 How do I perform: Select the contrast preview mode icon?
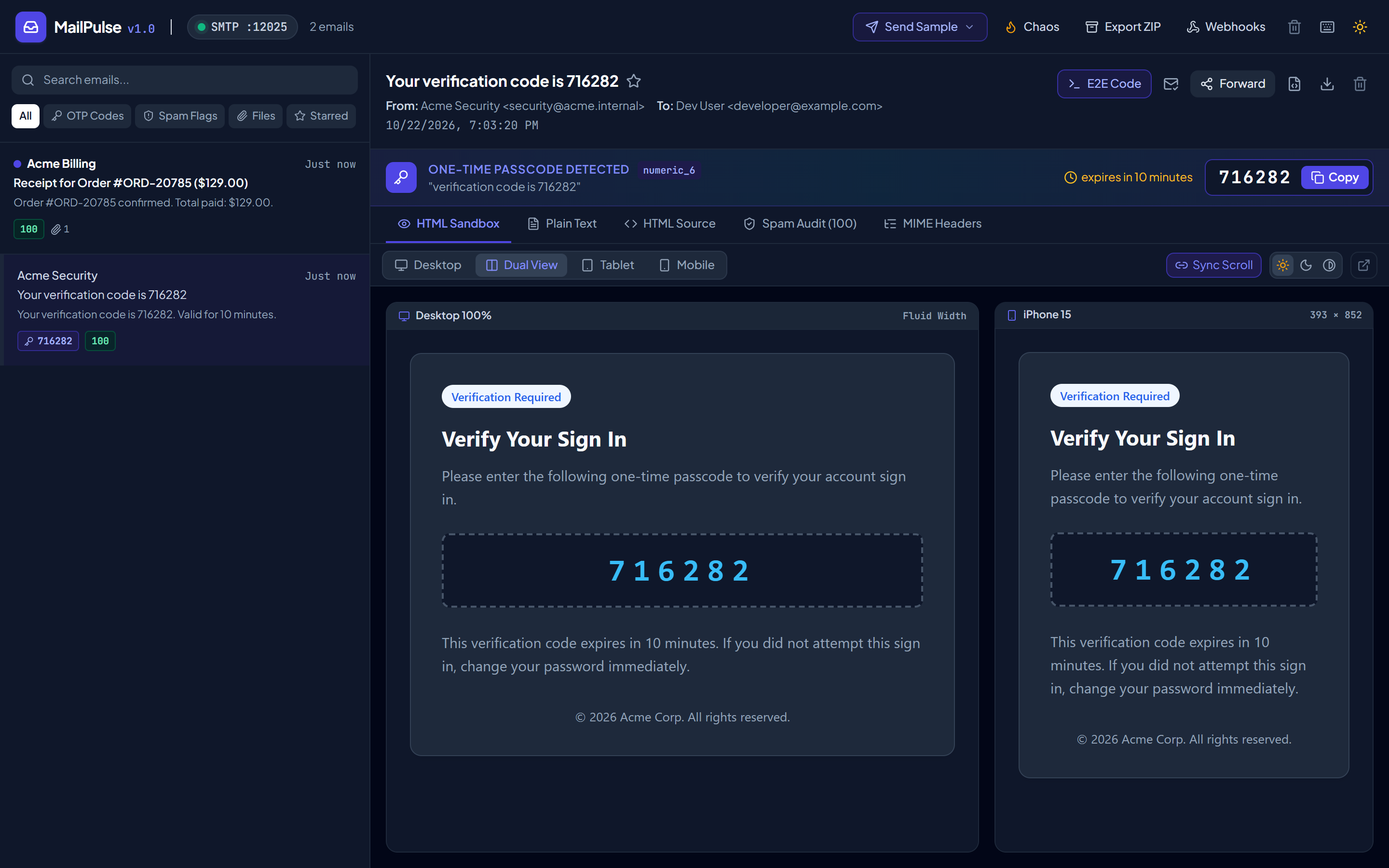pyautogui.click(x=1329, y=265)
